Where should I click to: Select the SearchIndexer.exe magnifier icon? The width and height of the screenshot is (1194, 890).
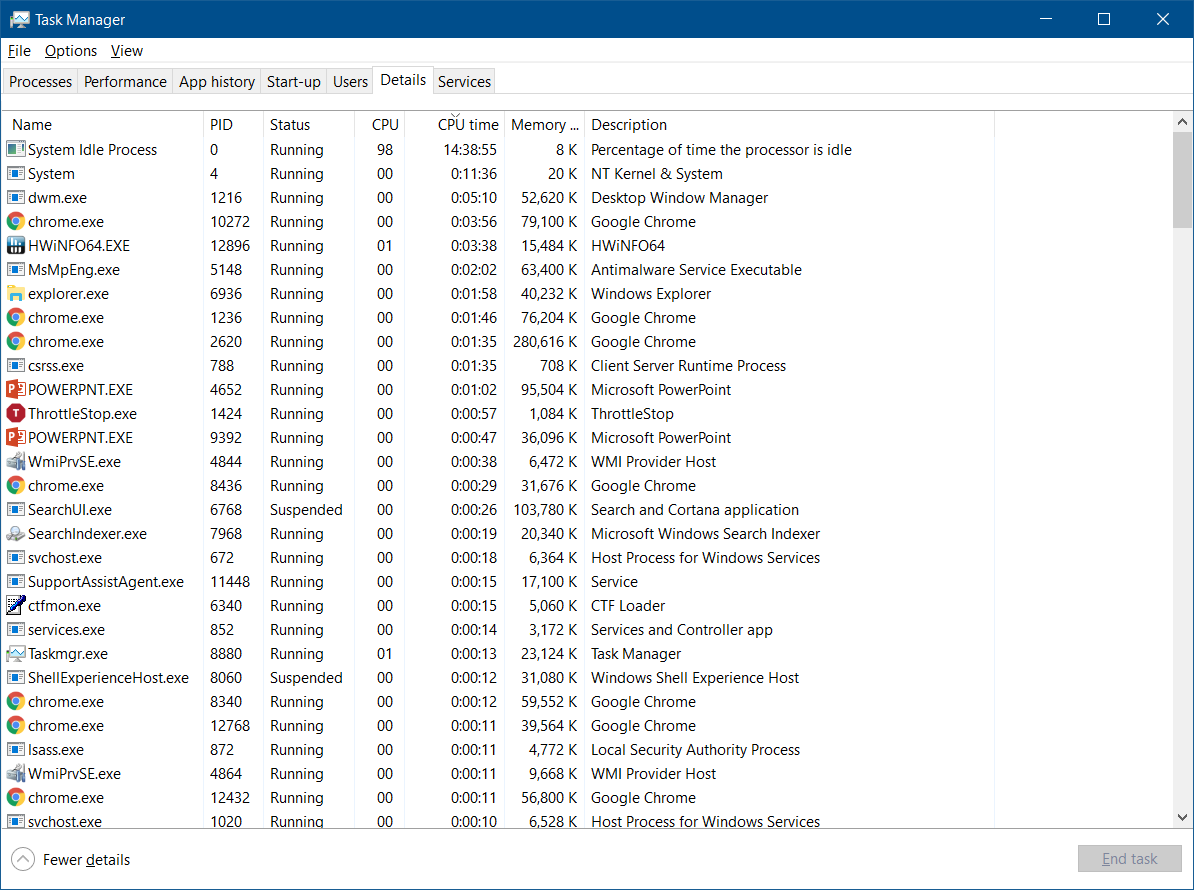15,534
